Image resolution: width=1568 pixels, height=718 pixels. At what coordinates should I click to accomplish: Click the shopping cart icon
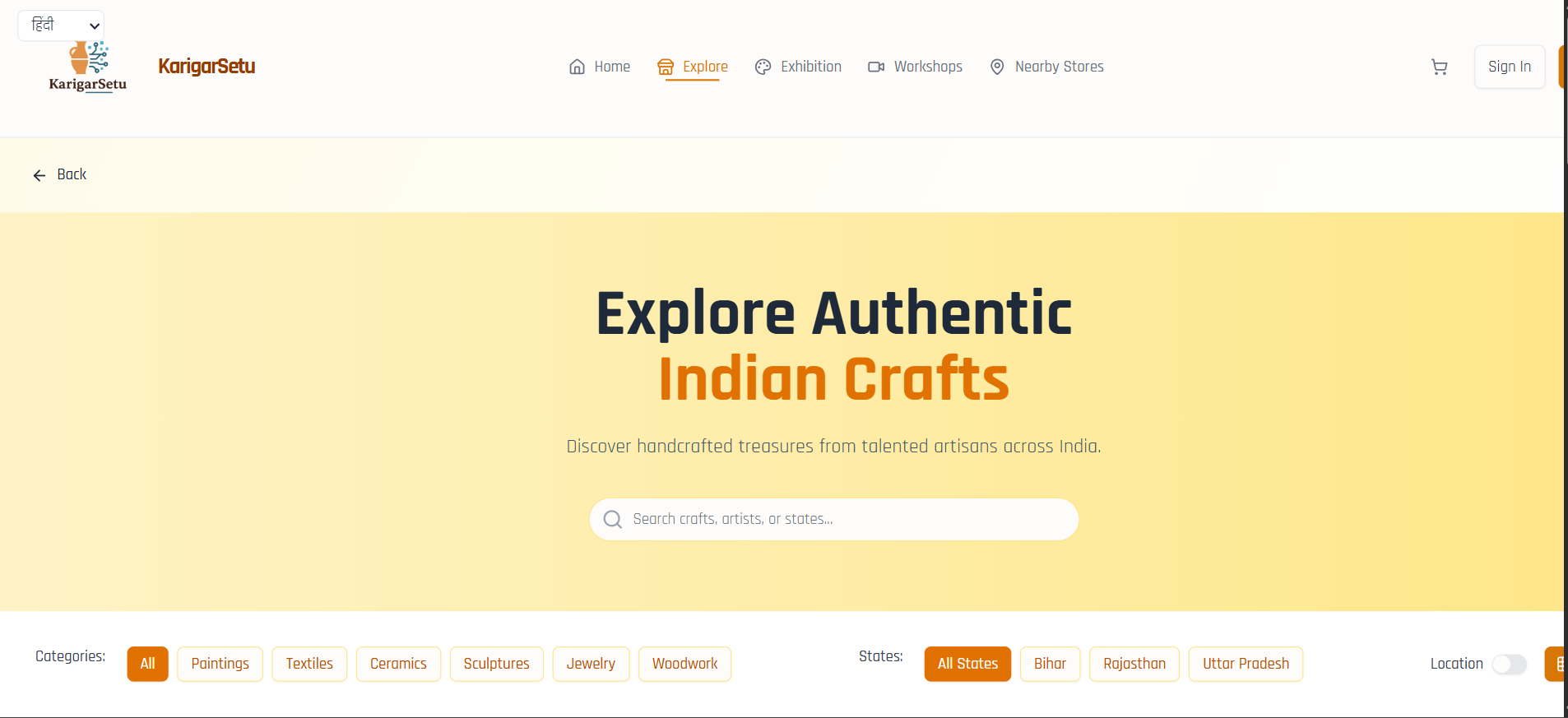point(1439,67)
